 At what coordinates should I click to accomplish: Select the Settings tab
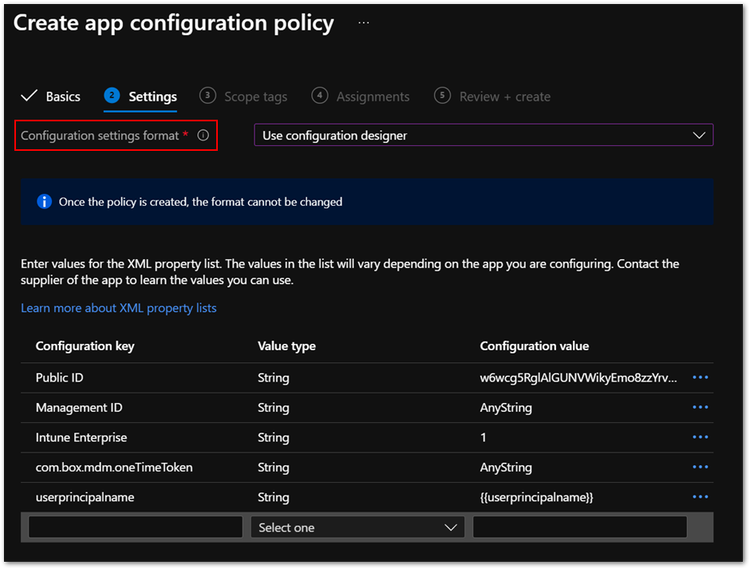coord(141,97)
